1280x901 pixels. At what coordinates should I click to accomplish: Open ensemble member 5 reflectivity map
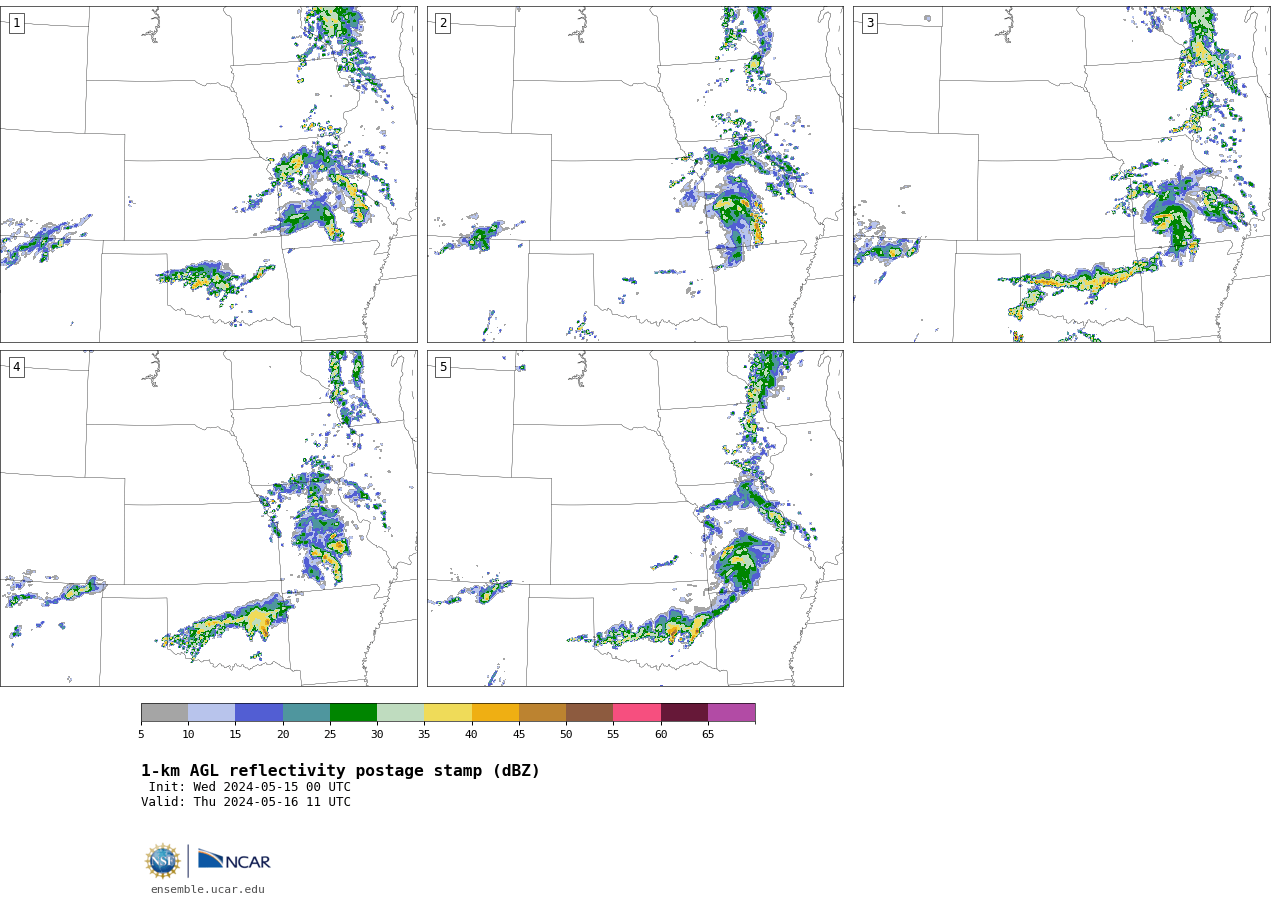click(635, 518)
